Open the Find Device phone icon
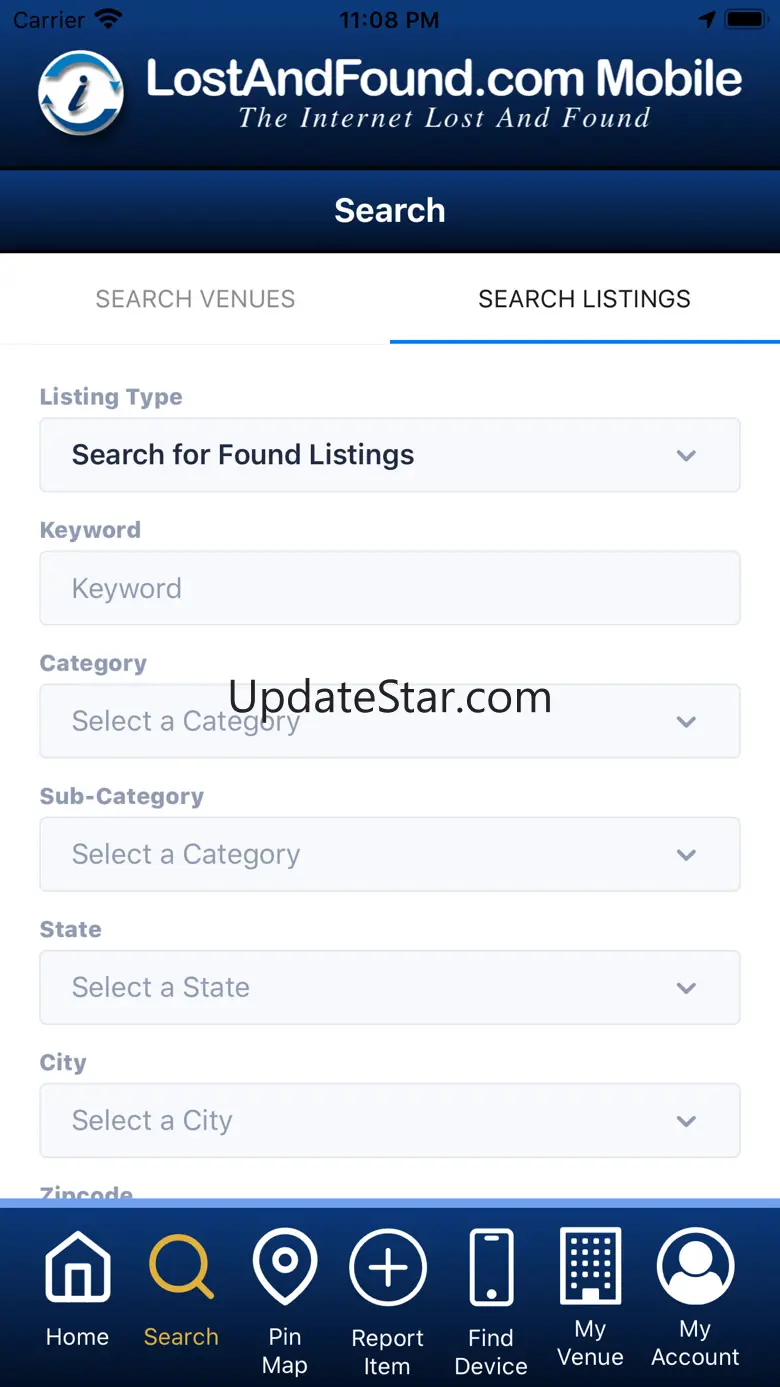The image size is (780, 1387). (491, 1268)
